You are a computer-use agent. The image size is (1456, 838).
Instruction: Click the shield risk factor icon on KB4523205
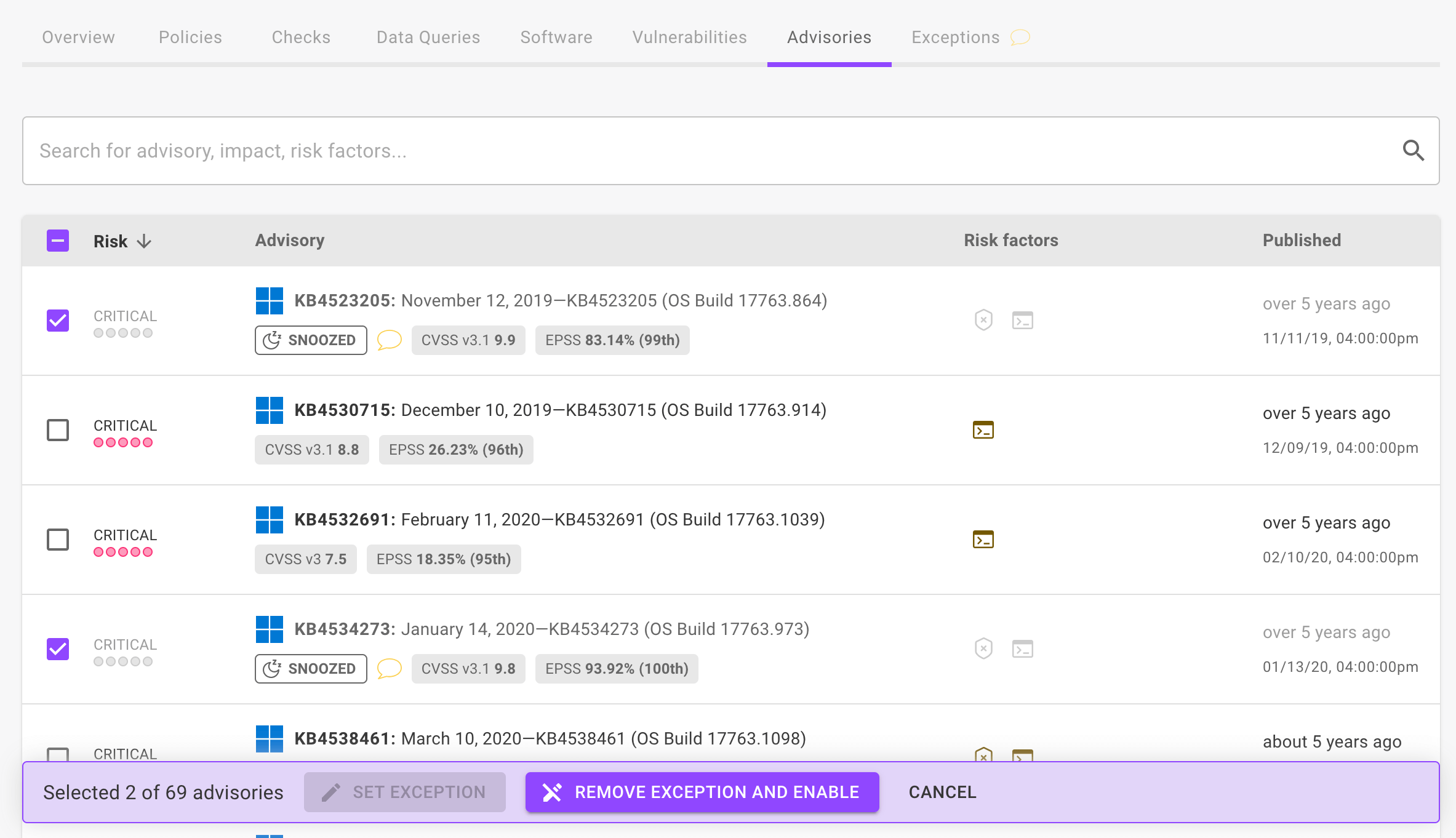(983, 320)
